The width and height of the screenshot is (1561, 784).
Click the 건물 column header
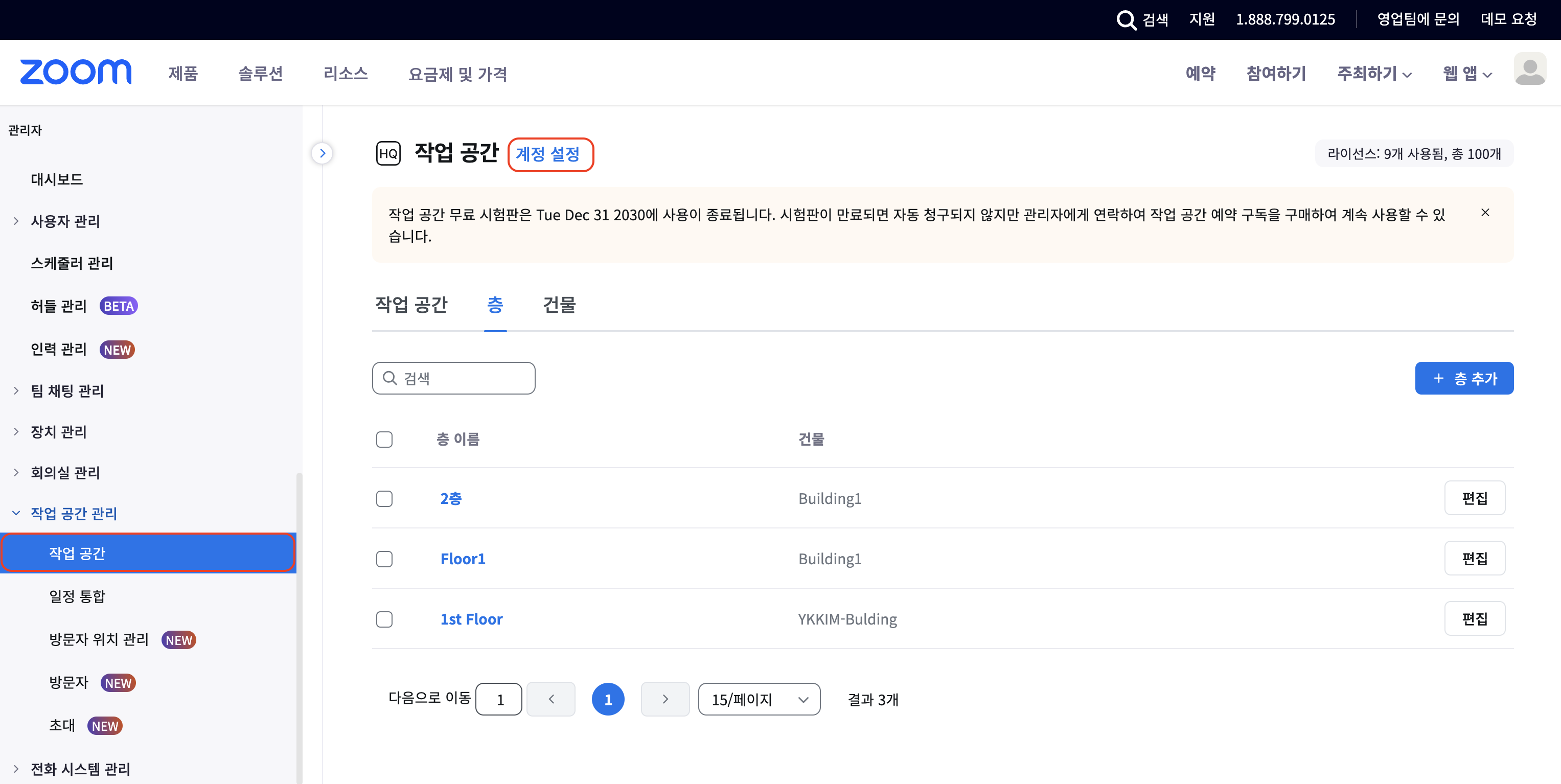pos(811,439)
